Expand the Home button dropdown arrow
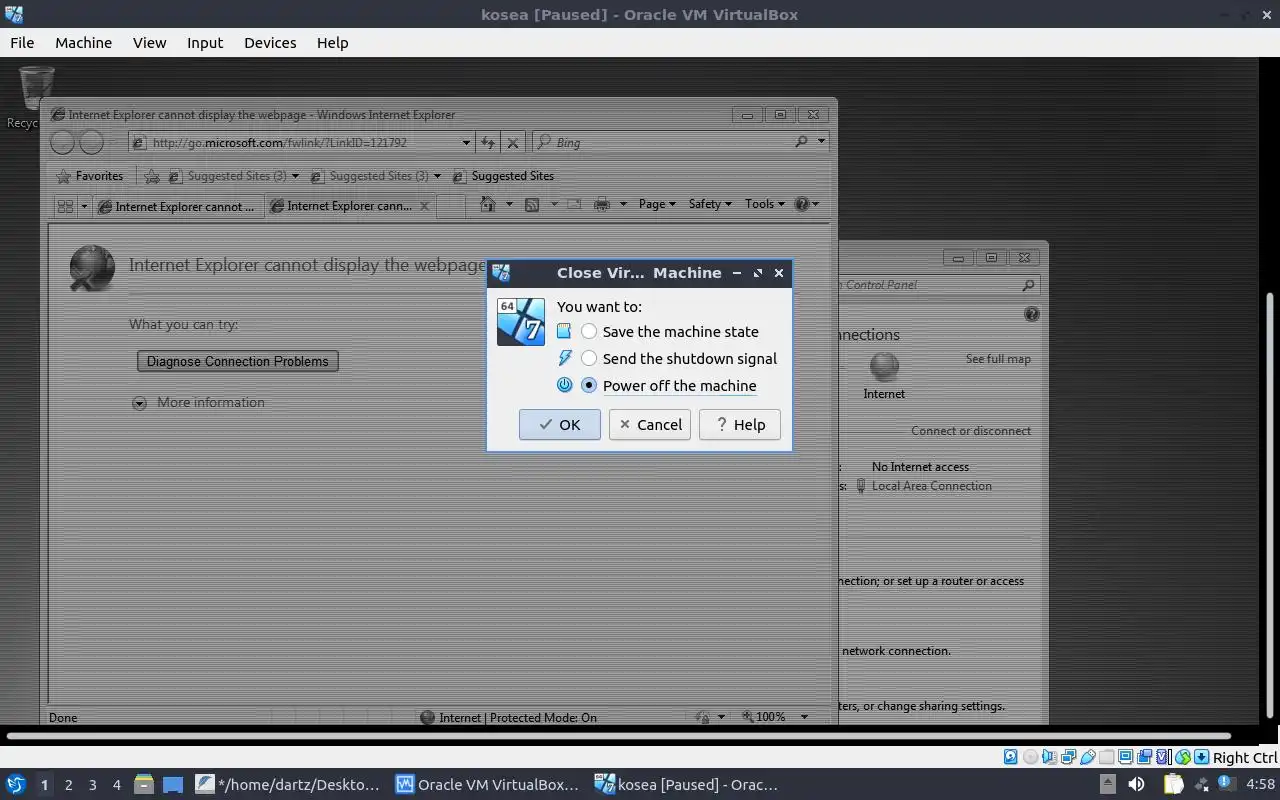The width and height of the screenshot is (1280, 800). pos(509,204)
